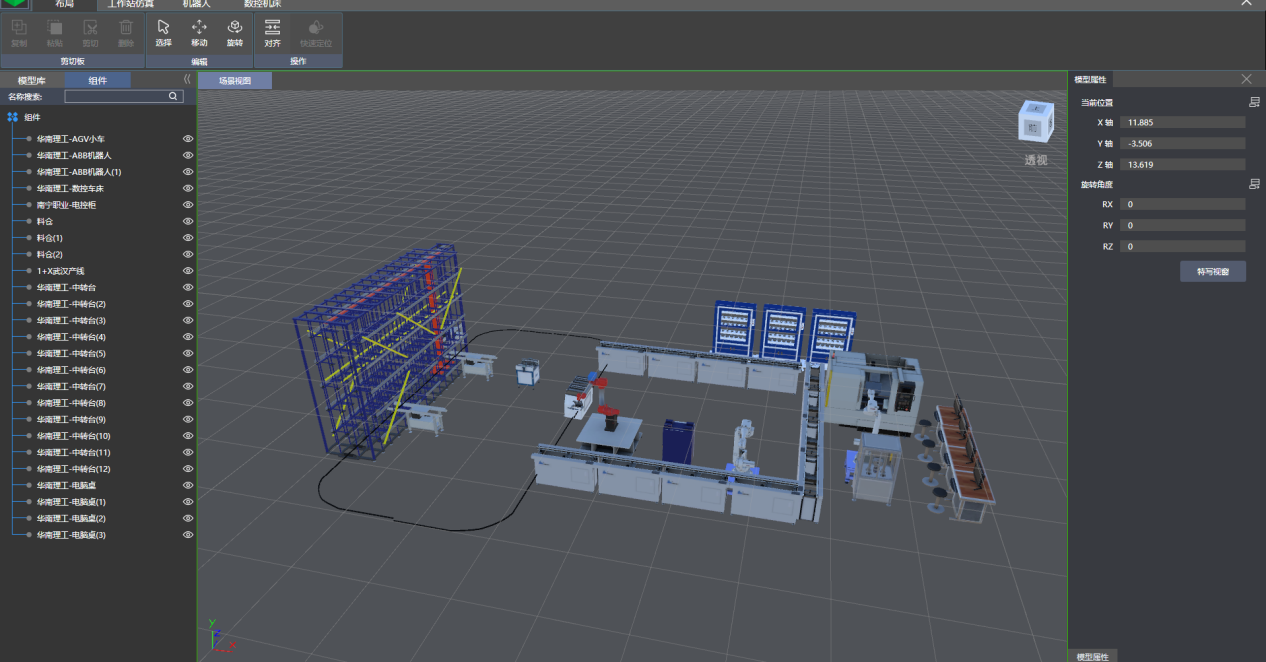Click the view orientation cube
This screenshot has width=1266, height=662.
1035,121
